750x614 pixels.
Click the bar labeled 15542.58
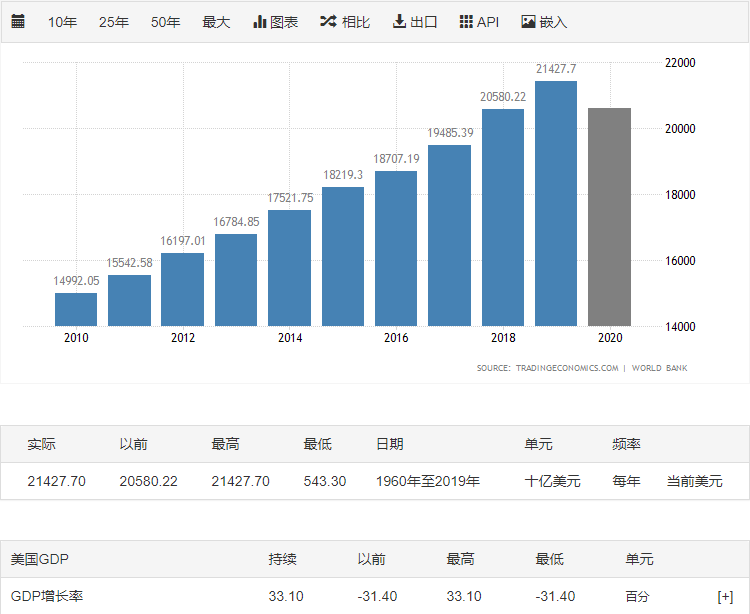click(129, 300)
